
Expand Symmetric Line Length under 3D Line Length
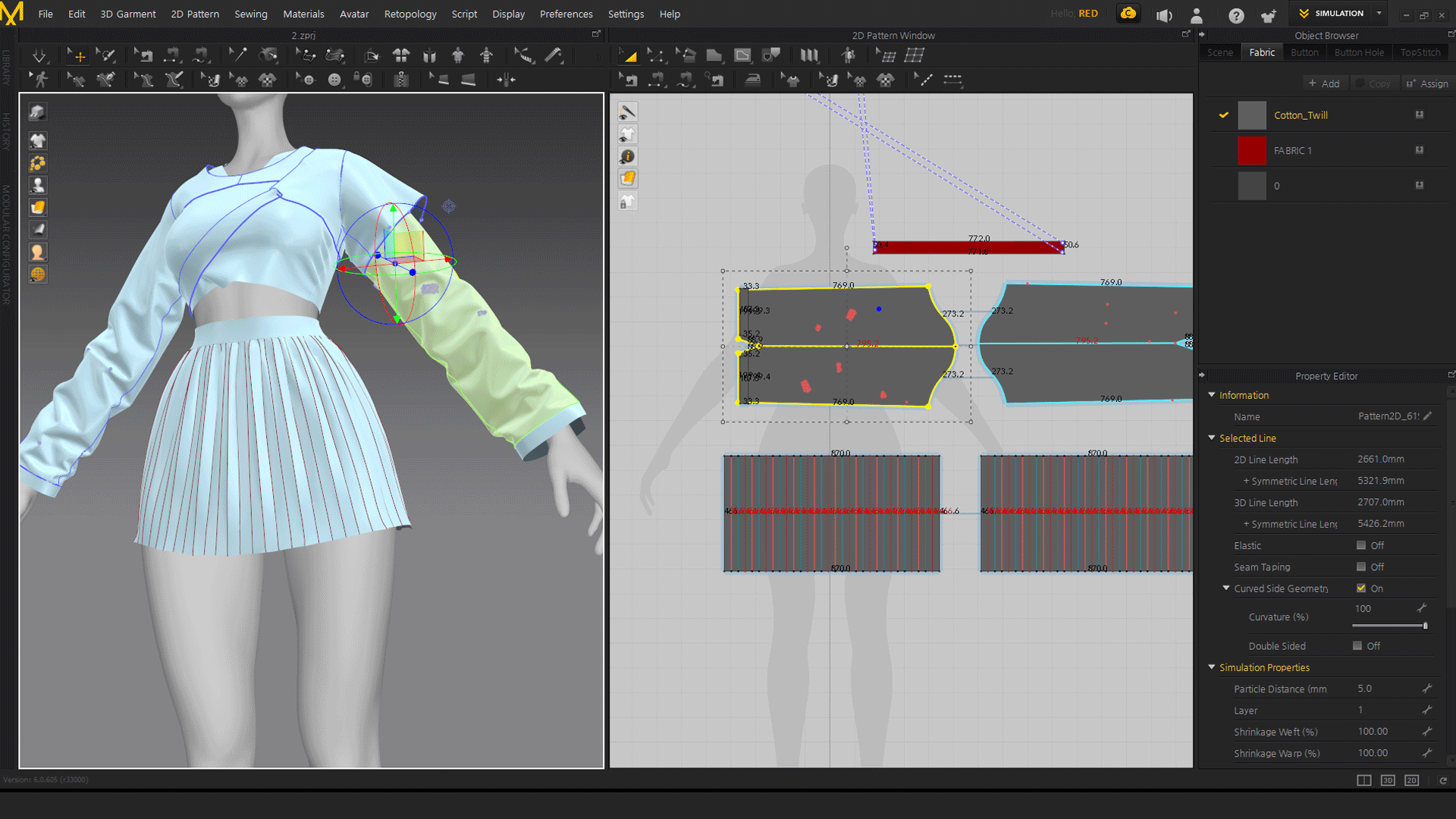pyautogui.click(x=1246, y=524)
